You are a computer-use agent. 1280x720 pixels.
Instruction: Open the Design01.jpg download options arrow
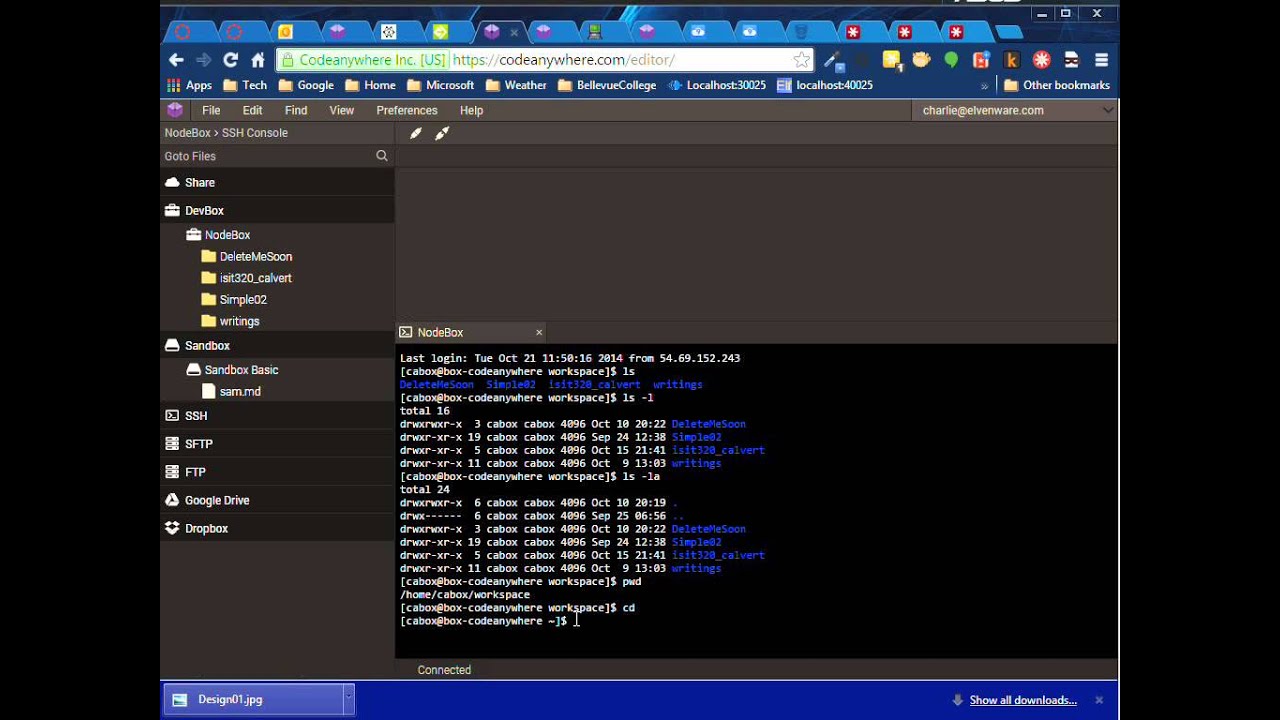click(348, 699)
